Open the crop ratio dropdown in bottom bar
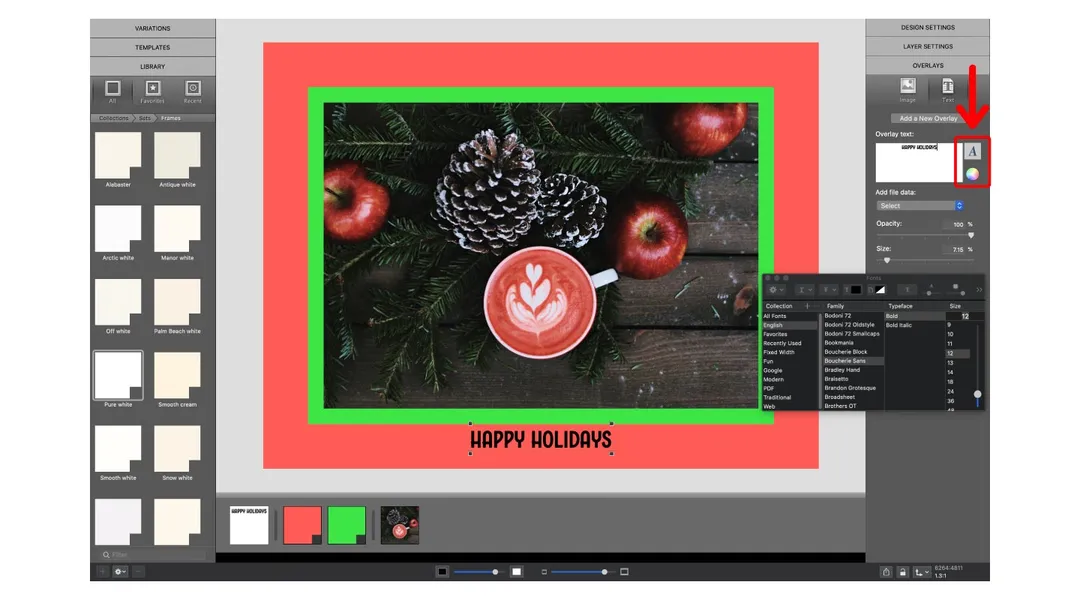 point(921,572)
